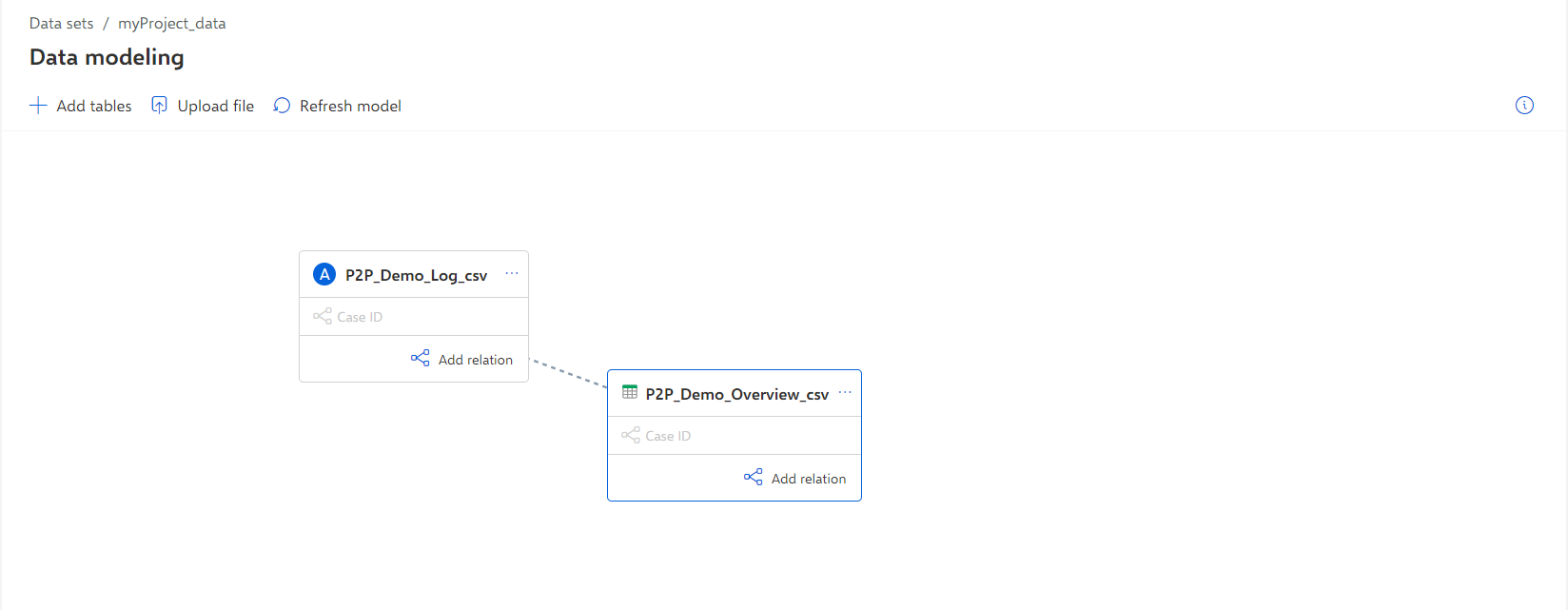This screenshot has width=1568, height=610.
Task: Click relation icon beside Case ID in Log table
Action: pos(323,317)
